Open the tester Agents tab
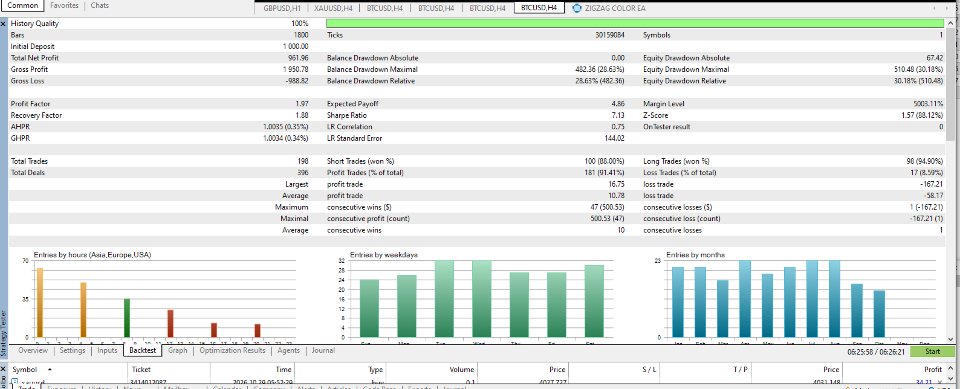The width and height of the screenshot is (960, 389). pyautogui.click(x=288, y=350)
